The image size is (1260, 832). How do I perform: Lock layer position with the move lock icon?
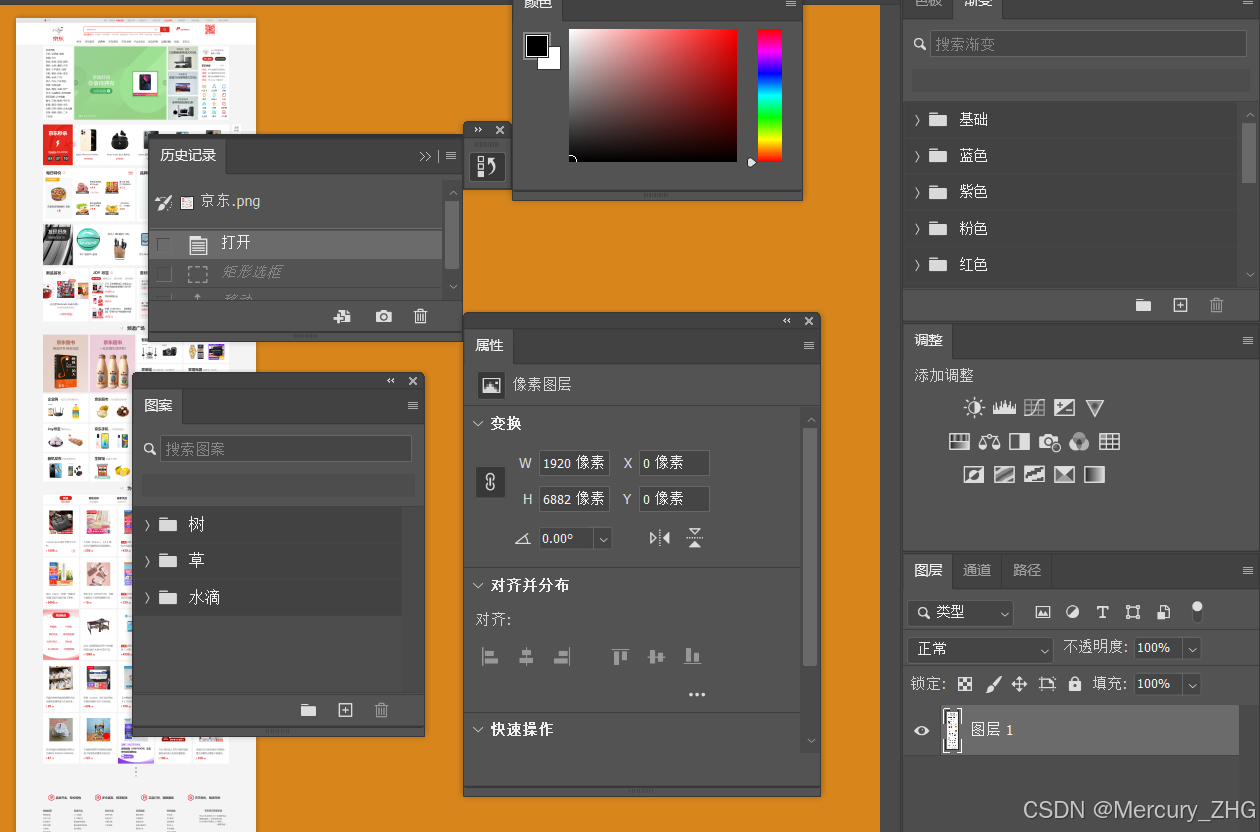pos(1018,684)
